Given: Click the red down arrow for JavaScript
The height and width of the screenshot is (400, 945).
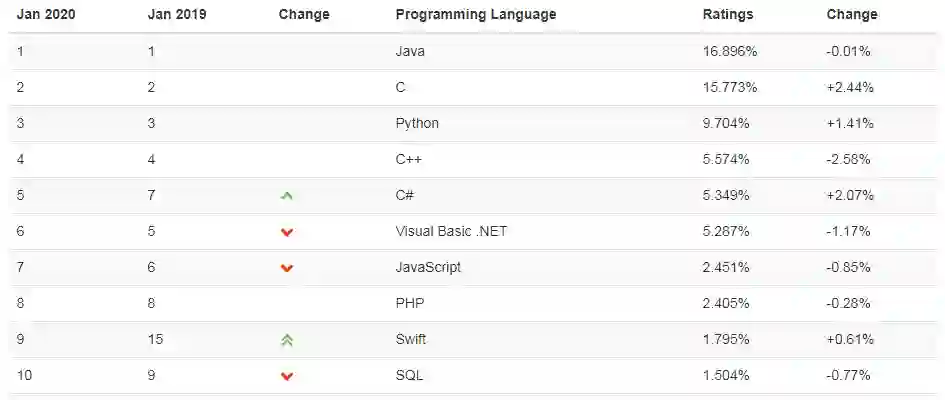Looking at the screenshot, I should [287, 268].
